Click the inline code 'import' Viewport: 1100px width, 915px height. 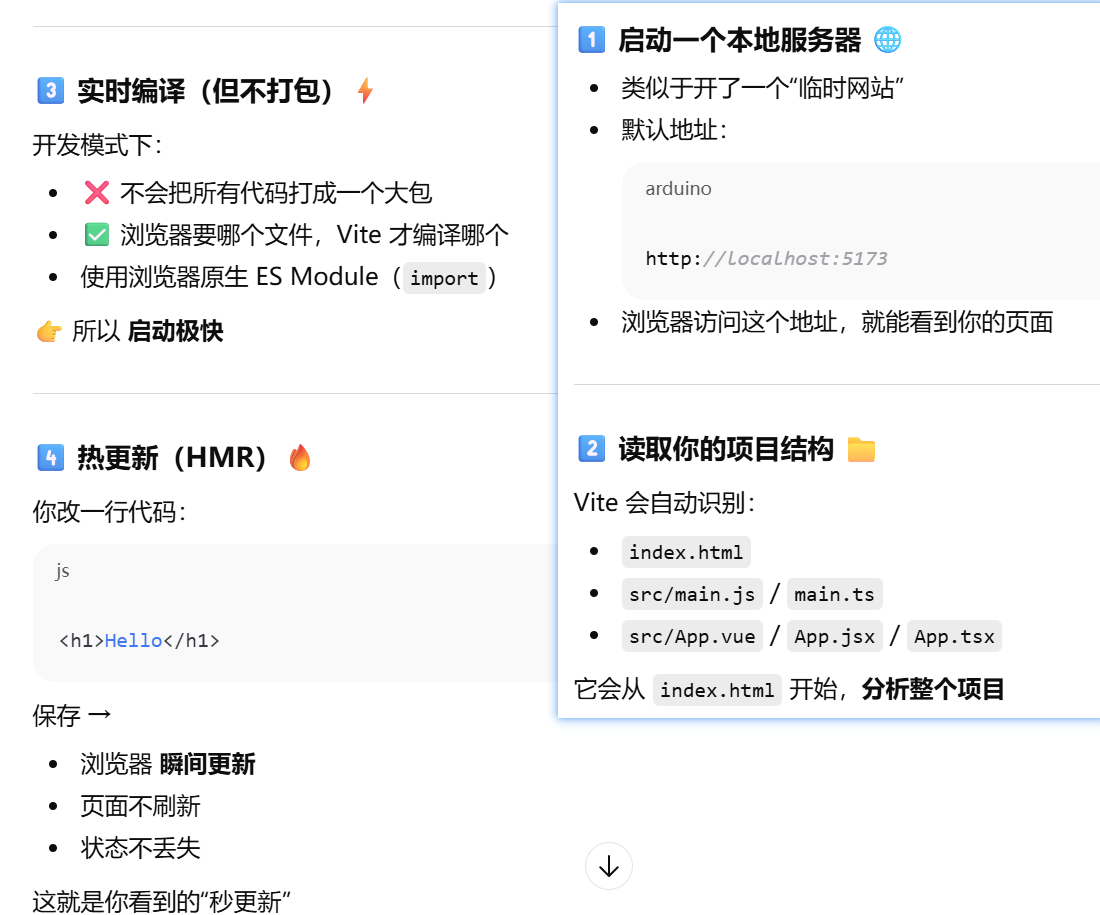click(x=444, y=278)
